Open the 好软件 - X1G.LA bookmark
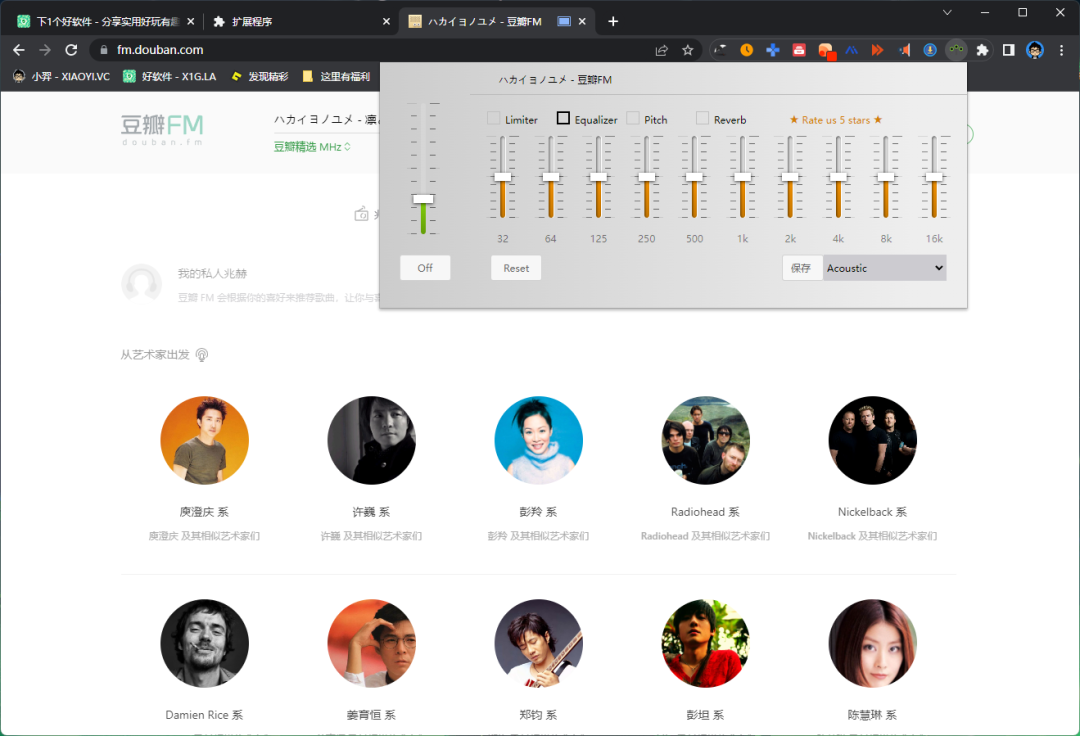Viewport: 1080px width, 736px height. [169, 76]
